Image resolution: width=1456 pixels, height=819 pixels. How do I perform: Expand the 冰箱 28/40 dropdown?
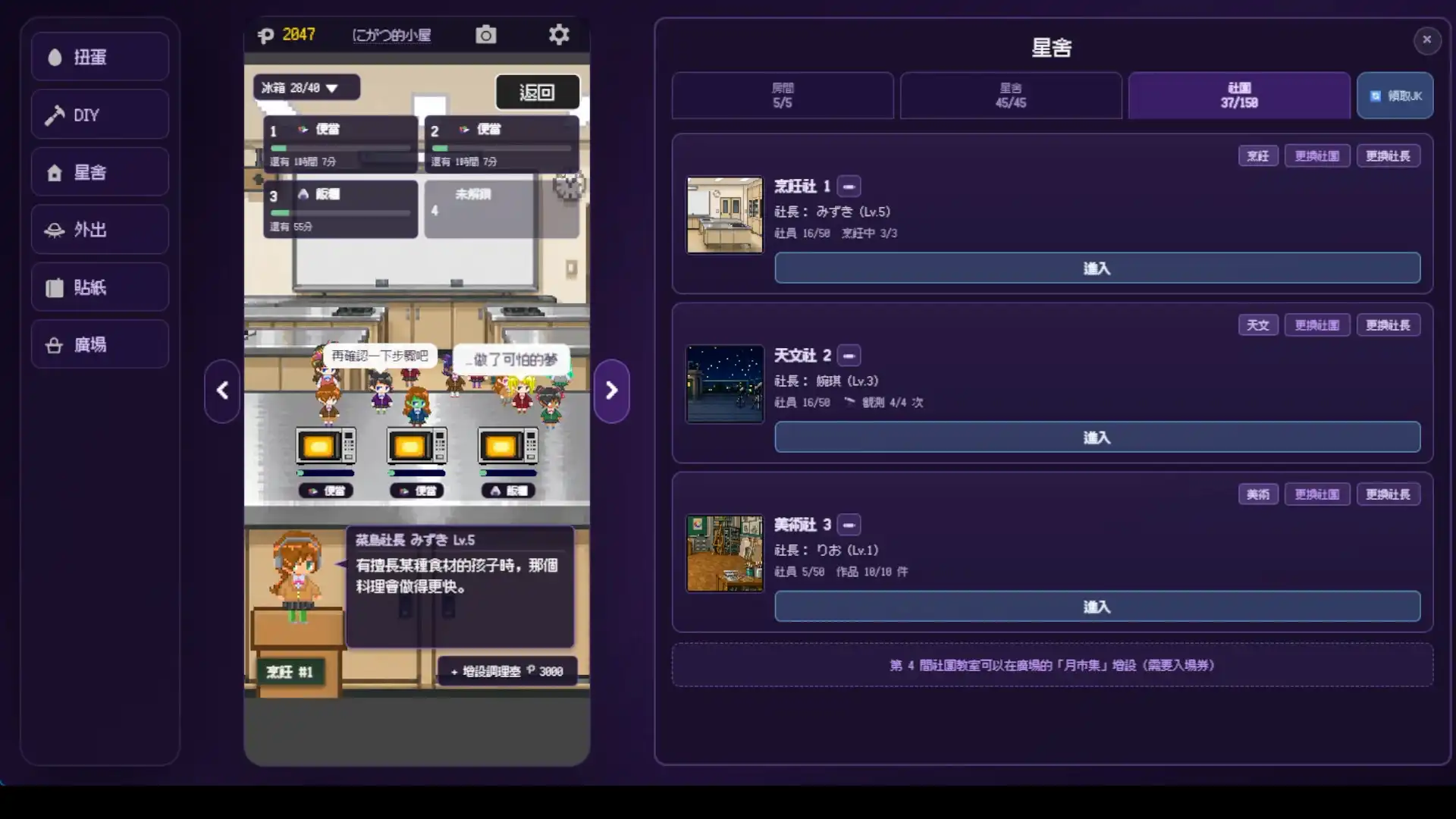(306, 88)
